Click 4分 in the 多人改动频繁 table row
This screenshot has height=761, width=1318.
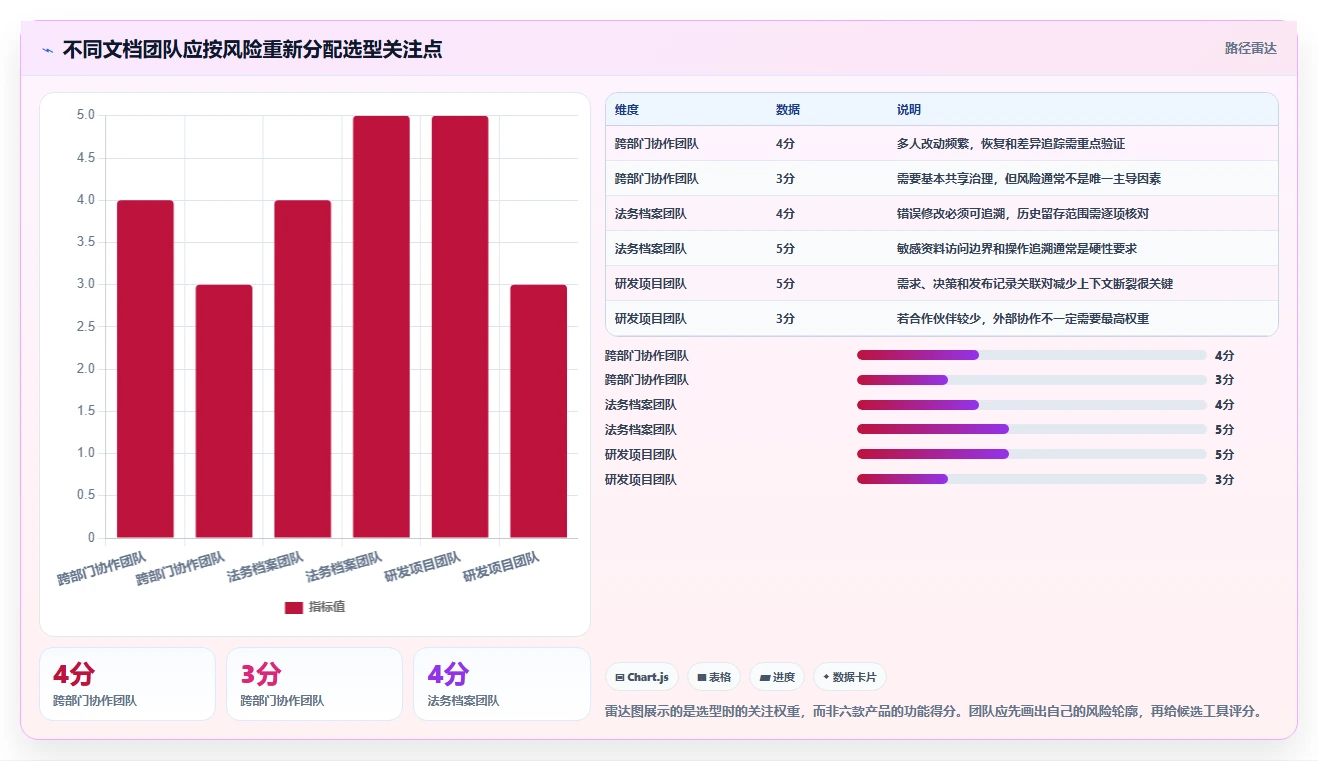[786, 144]
